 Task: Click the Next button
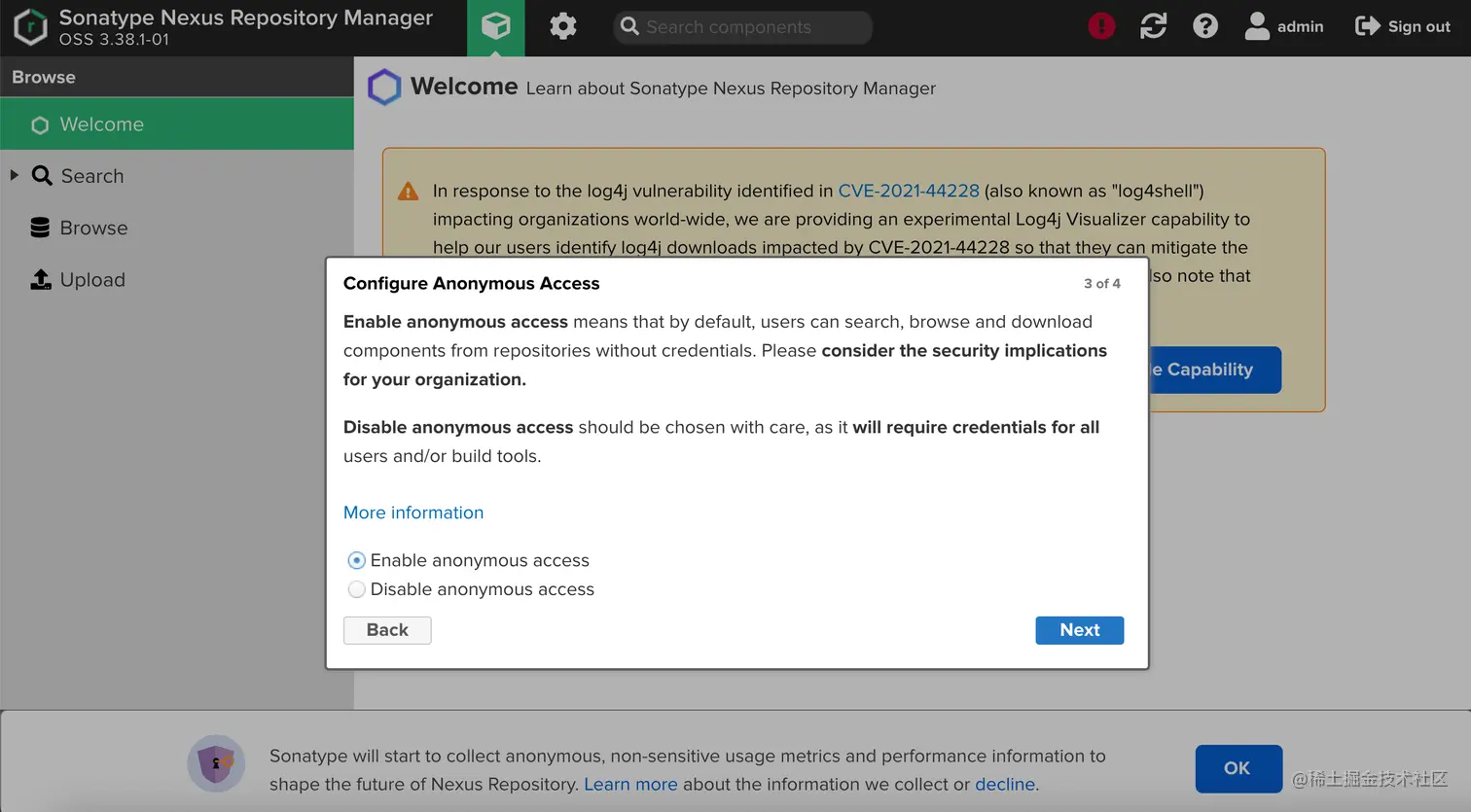(x=1080, y=630)
